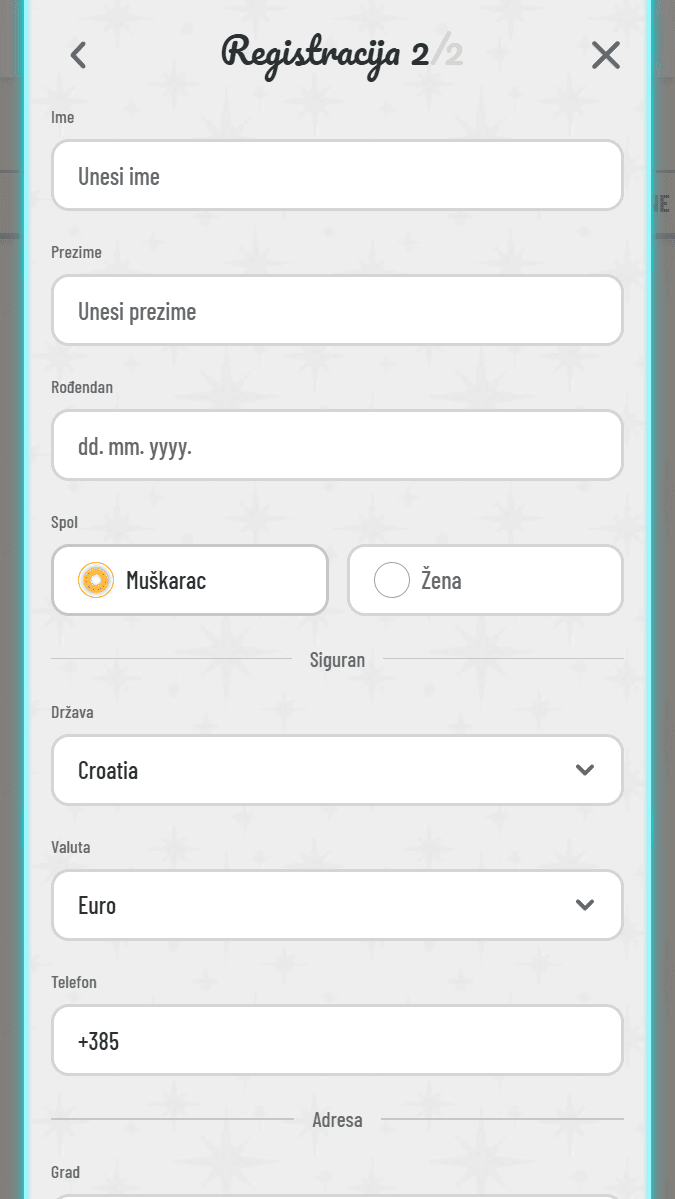Click the Grad field label
The height and width of the screenshot is (1199, 675).
point(65,1172)
